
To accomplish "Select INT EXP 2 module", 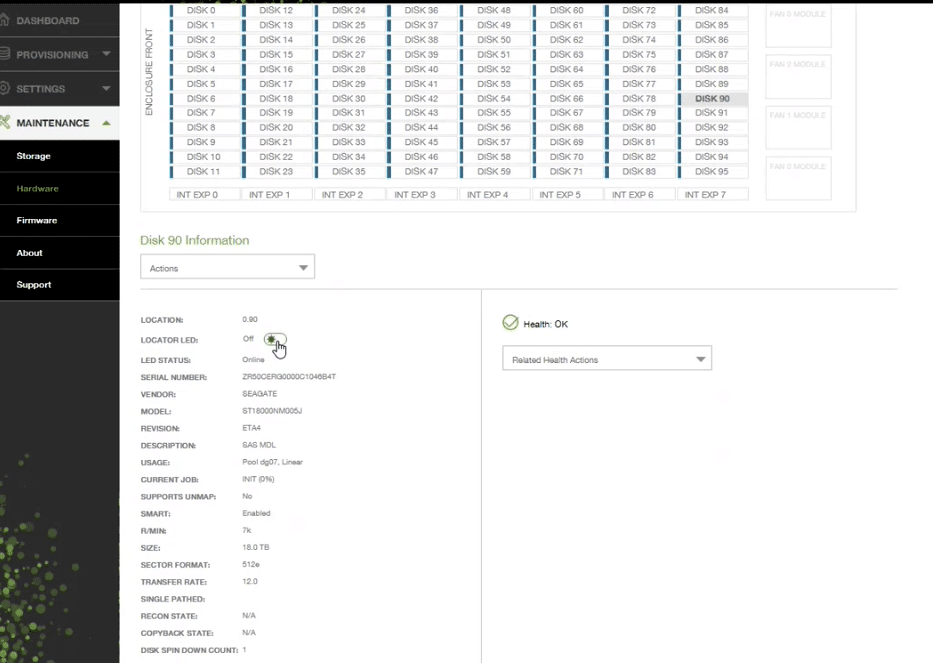I will tap(350, 195).
